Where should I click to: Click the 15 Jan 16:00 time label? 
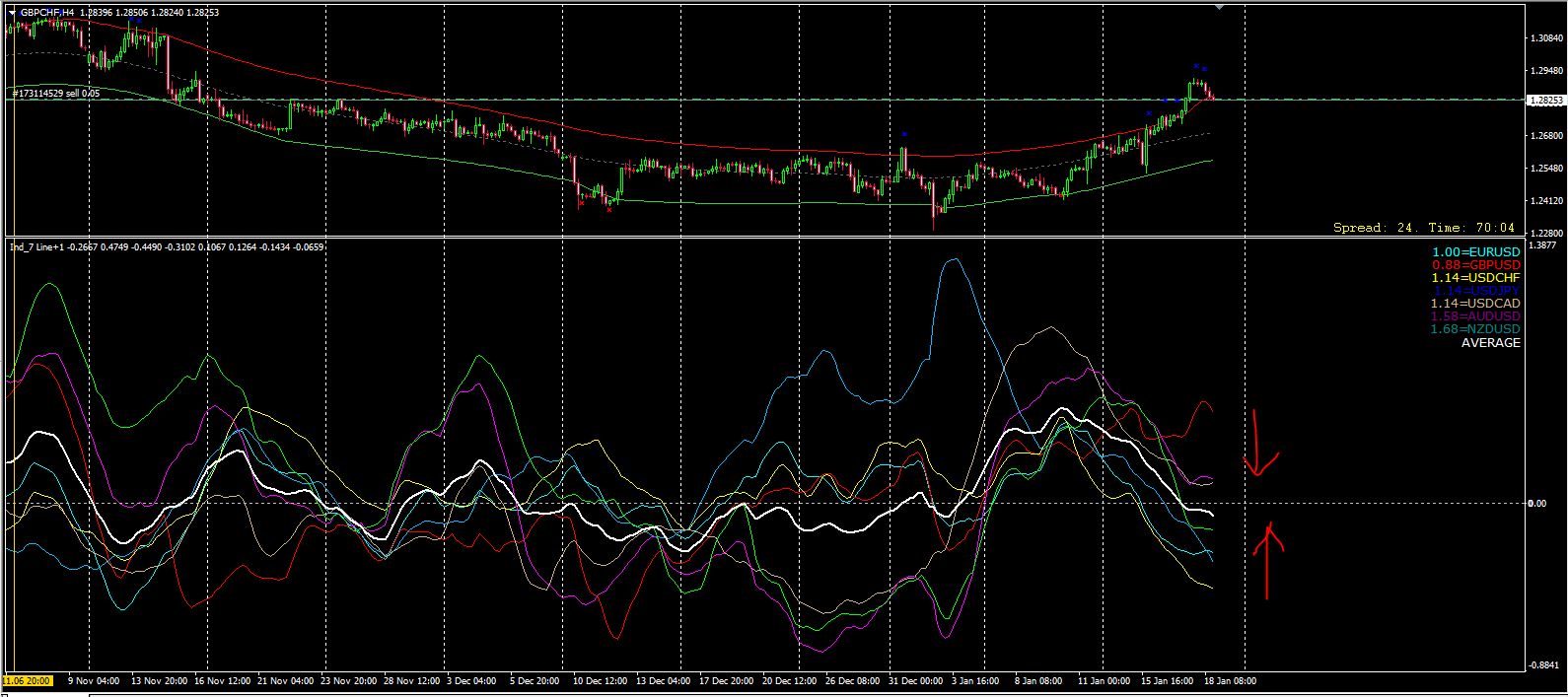tap(1170, 680)
